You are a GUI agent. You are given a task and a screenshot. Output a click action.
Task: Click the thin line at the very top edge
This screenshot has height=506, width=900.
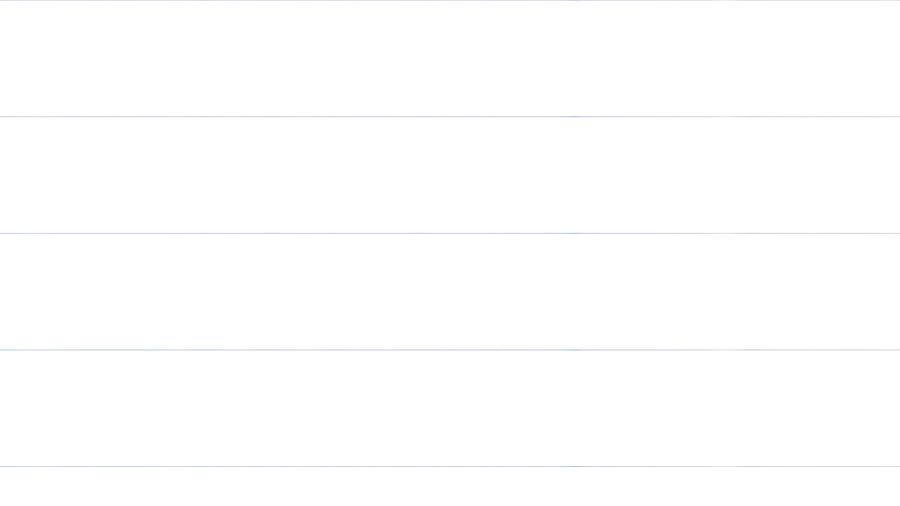point(450,0)
